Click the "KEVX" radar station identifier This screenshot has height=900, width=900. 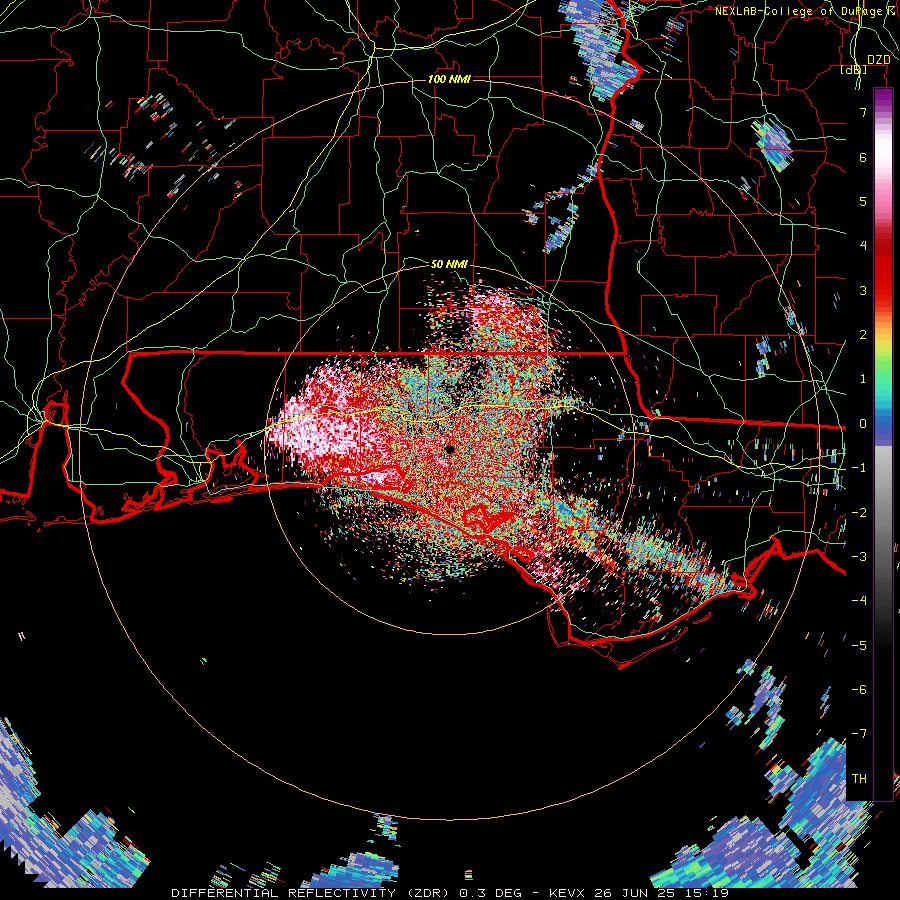coord(567,893)
